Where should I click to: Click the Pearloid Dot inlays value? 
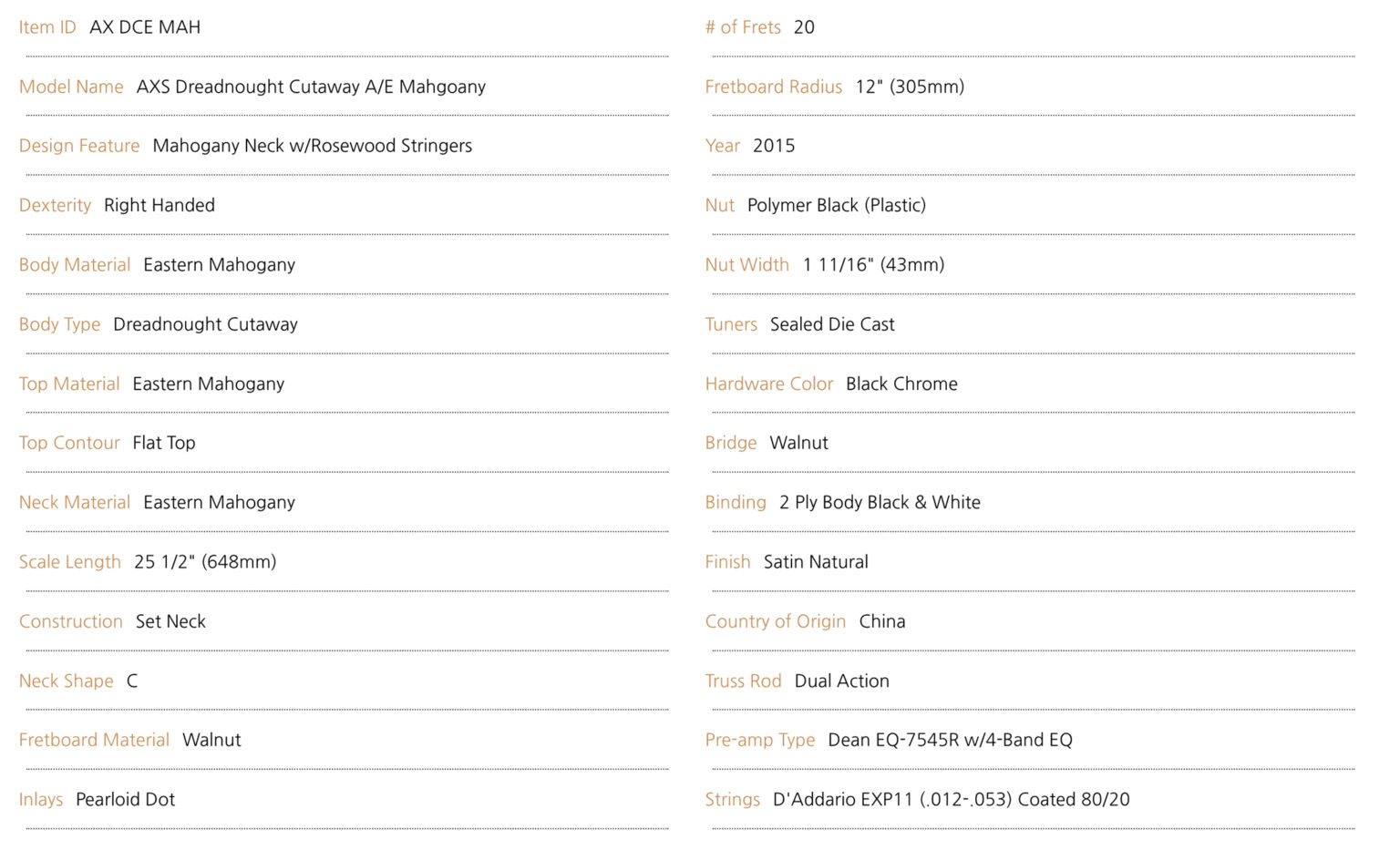click(125, 799)
